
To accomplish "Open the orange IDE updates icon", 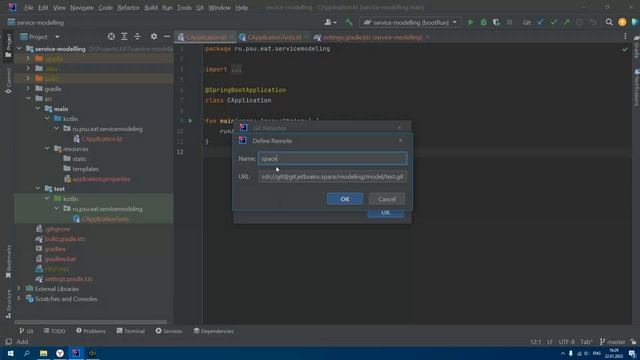I will pos(622,22).
